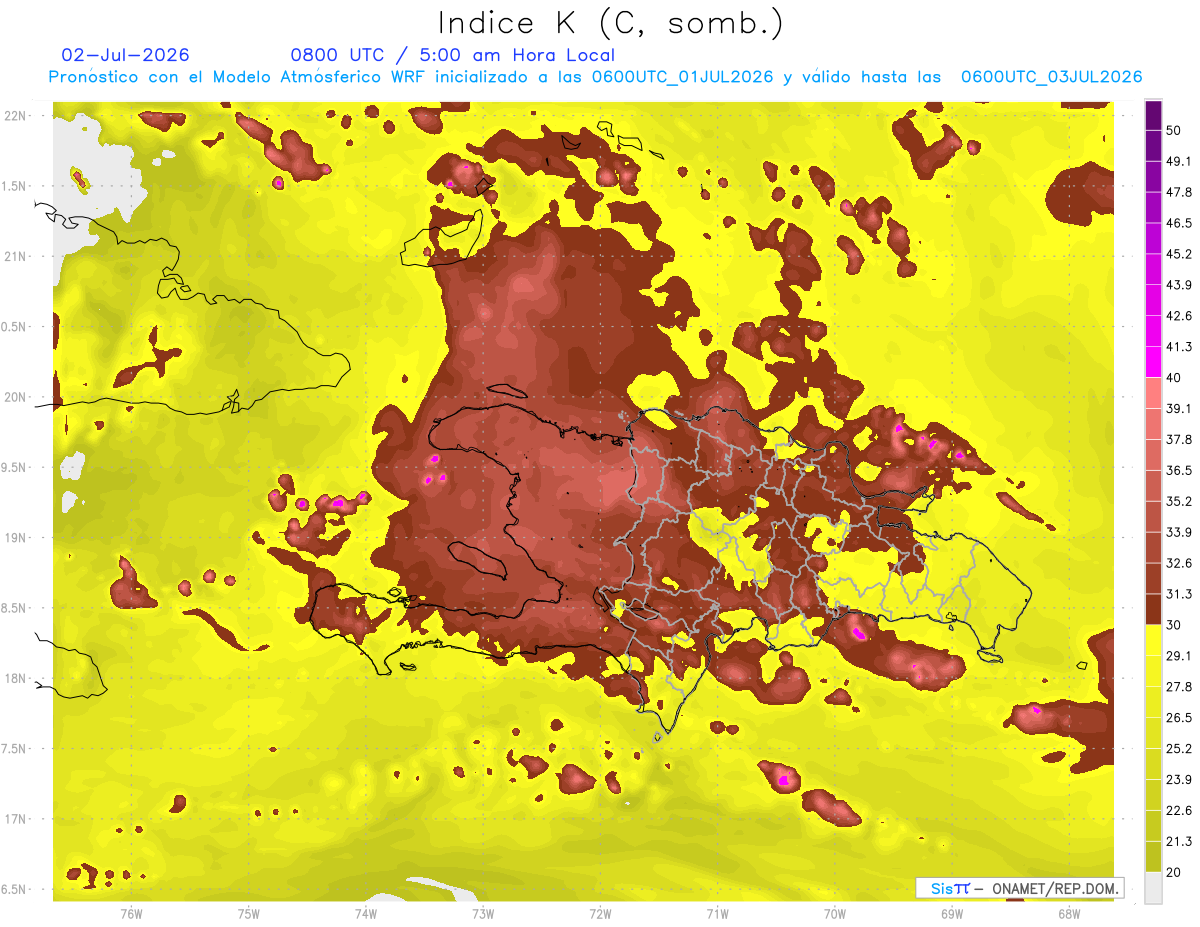Viewport: 1200px width, 927px height.
Task: Click the color bar value "39.1"
Action: [x=1178, y=408]
